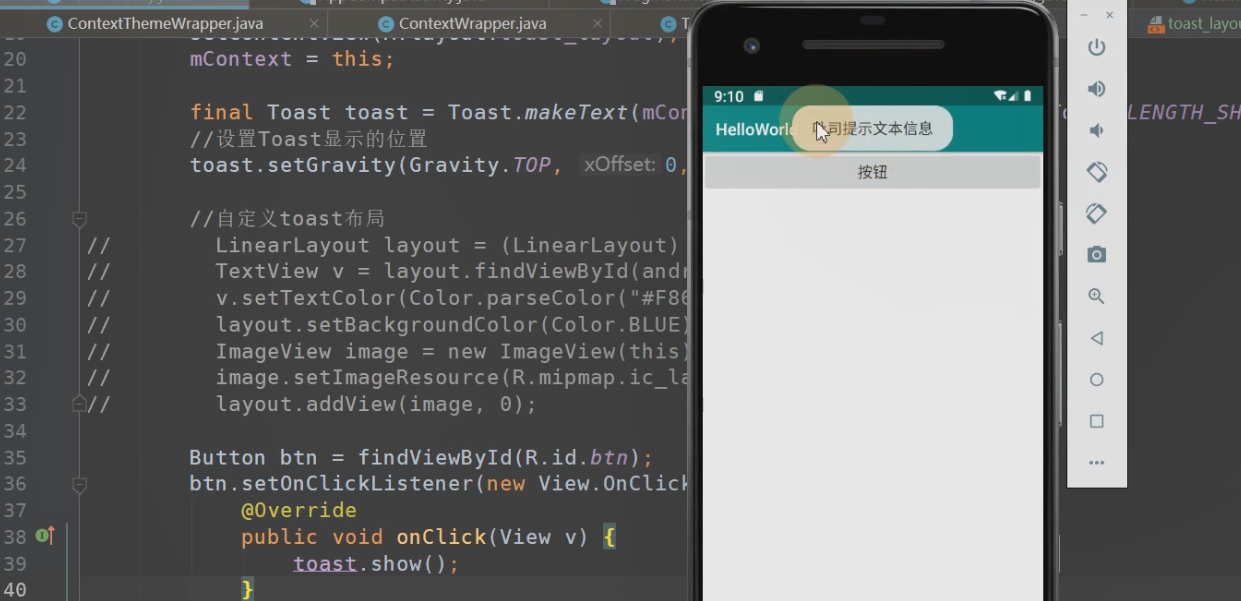Click the comment '//设置Toast显示的位置'

tap(308, 138)
